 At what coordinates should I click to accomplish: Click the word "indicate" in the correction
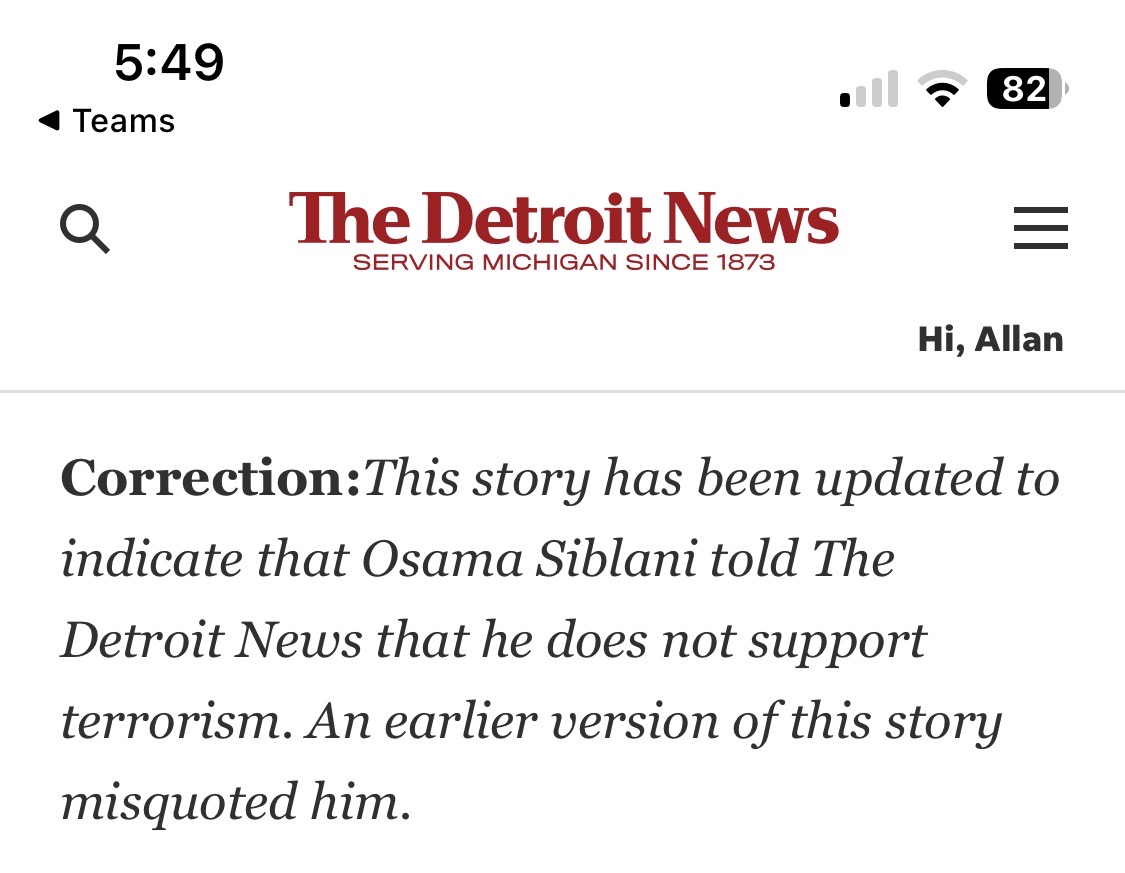tap(153, 560)
